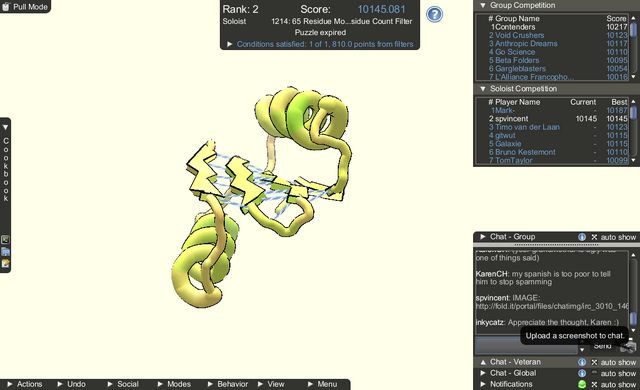This screenshot has width=640, height=390.
Task: Click the info icon beside Chat - Veteran
Action: click(582, 362)
